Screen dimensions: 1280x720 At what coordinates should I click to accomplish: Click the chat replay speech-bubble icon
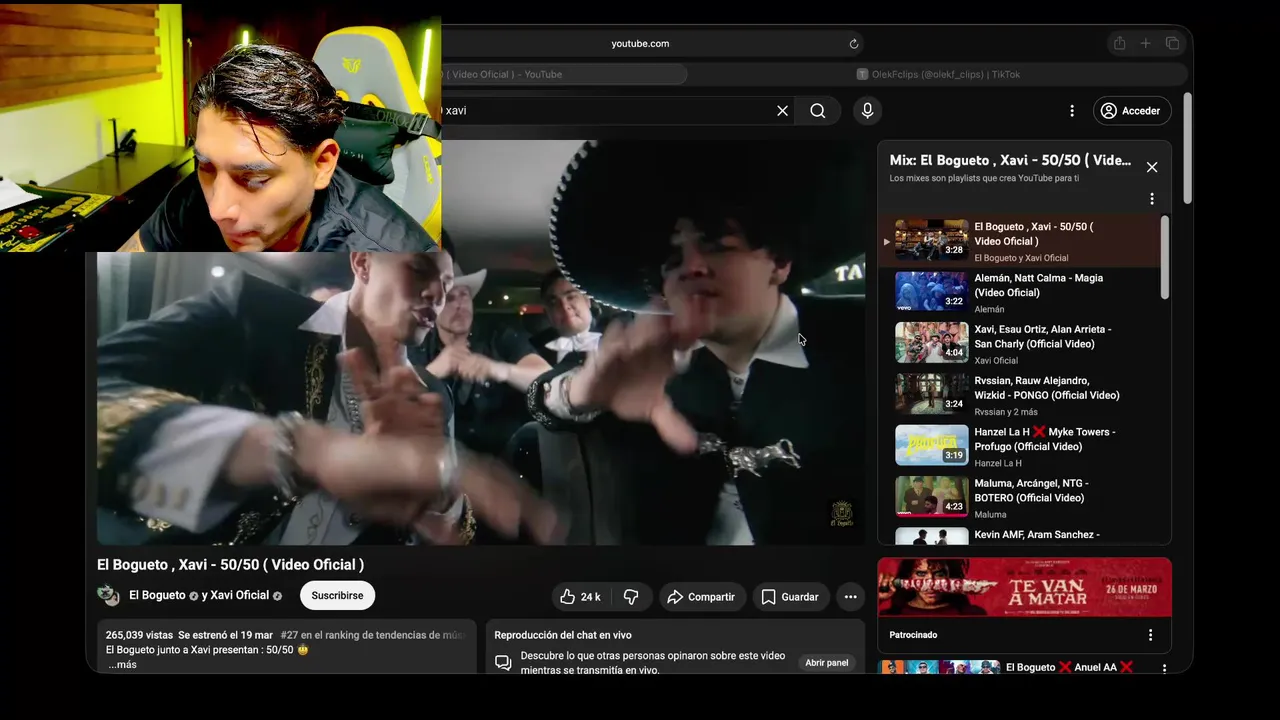pyautogui.click(x=503, y=662)
